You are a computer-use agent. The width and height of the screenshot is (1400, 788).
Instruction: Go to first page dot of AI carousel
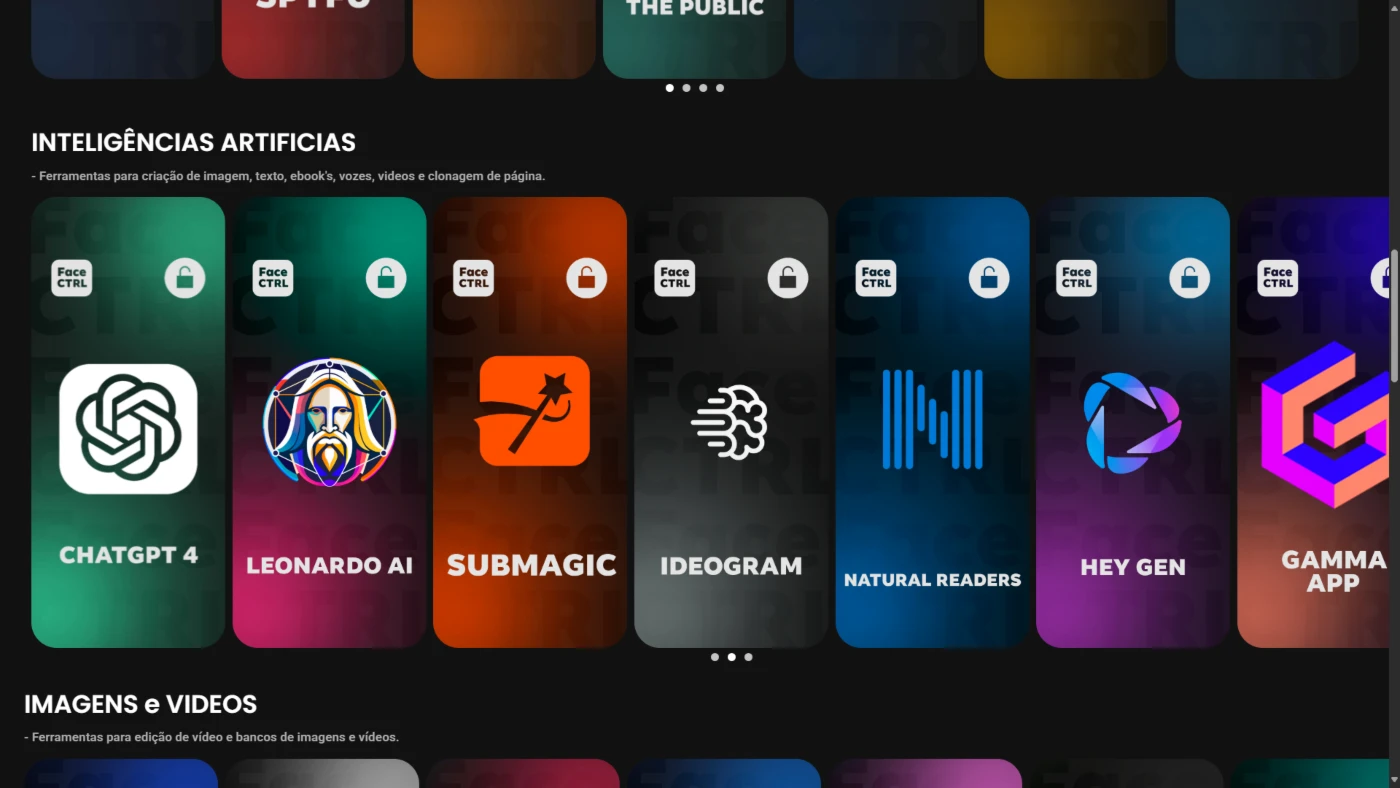[x=715, y=657]
